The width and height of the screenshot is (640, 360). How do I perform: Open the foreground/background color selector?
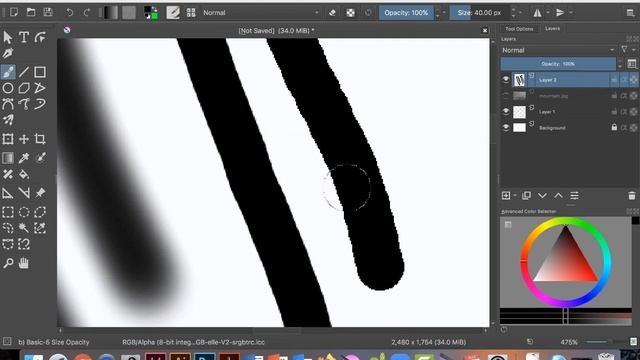coord(151,13)
